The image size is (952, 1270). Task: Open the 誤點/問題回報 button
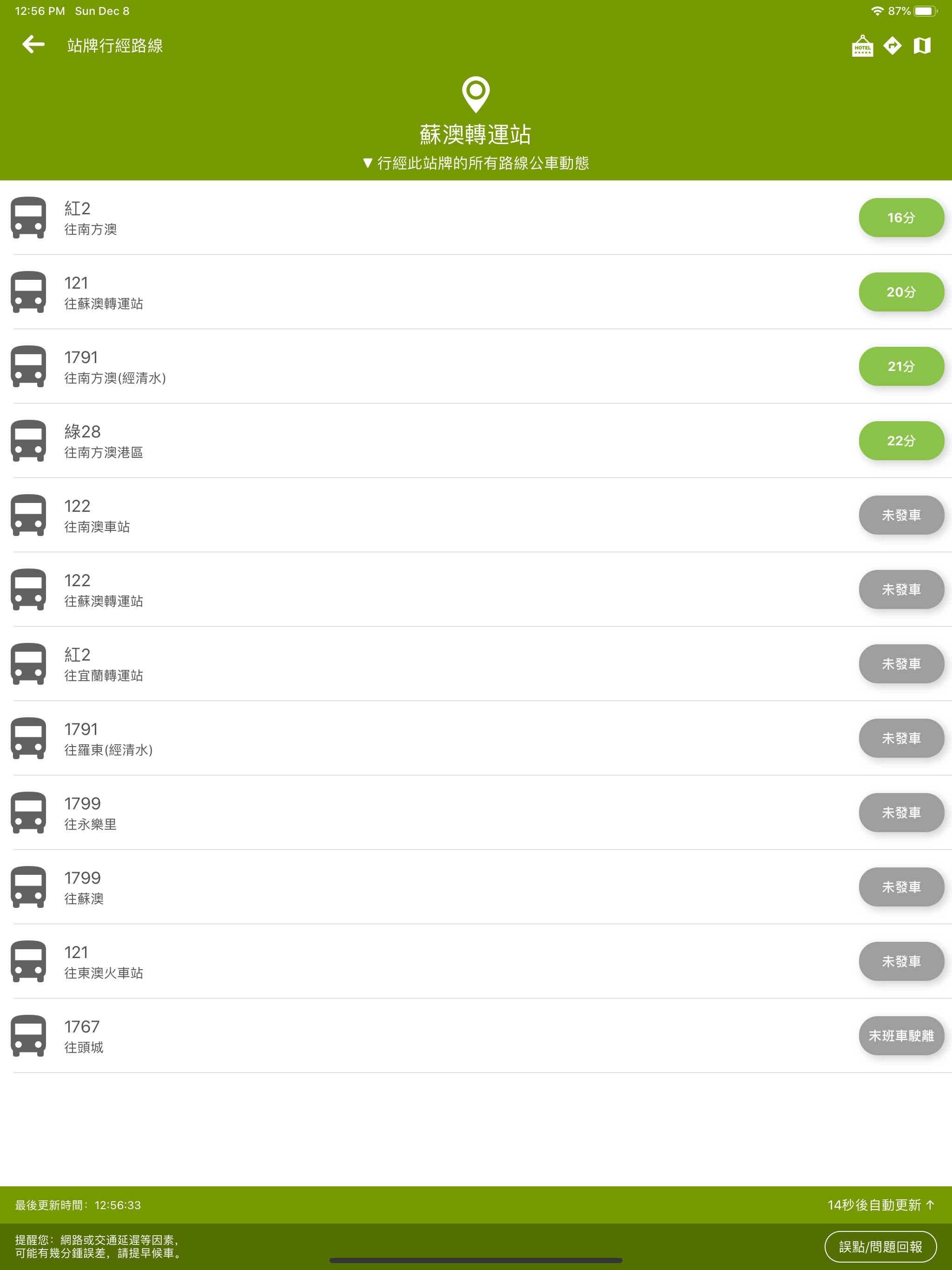(x=880, y=1246)
